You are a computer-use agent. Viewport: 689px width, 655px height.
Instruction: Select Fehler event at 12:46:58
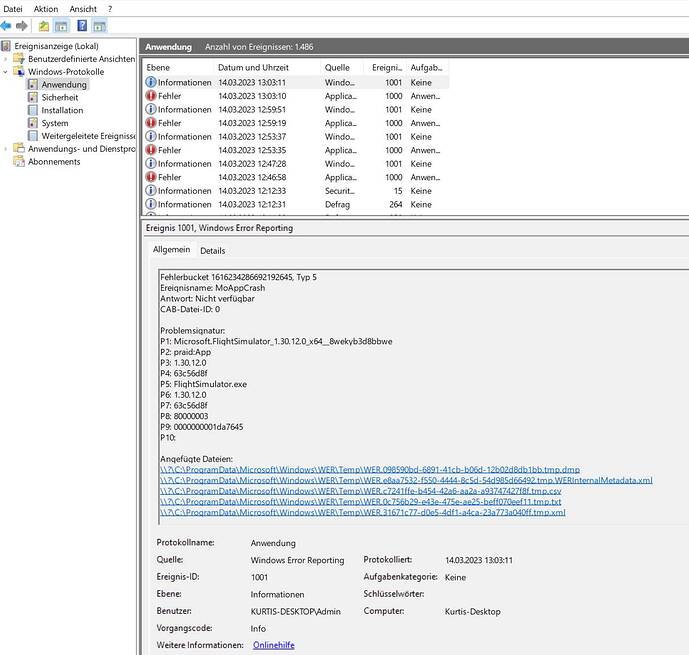pyautogui.click(x=297, y=177)
